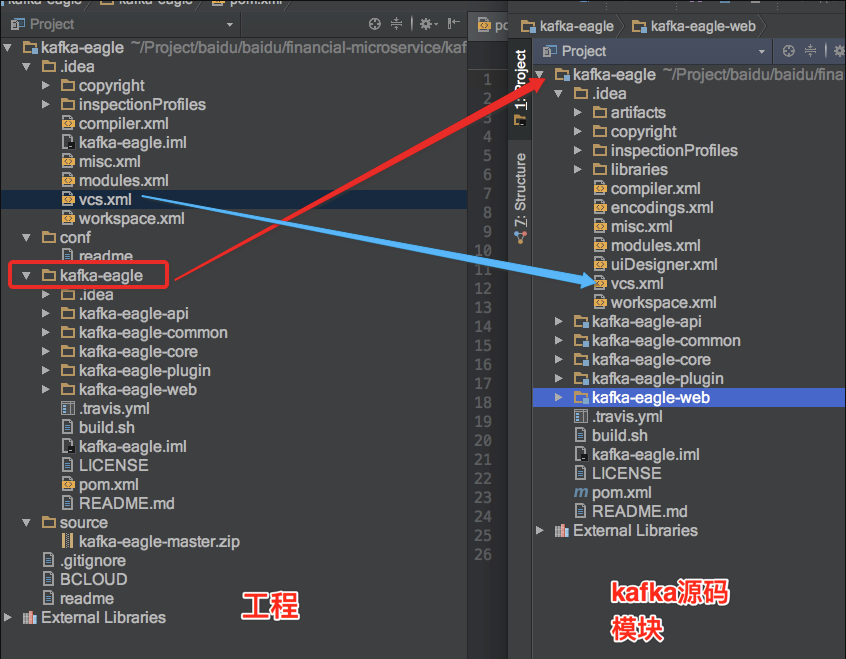Select misc.xml in left panel
Image resolution: width=846 pixels, height=659 pixels.
pyautogui.click(x=101, y=161)
